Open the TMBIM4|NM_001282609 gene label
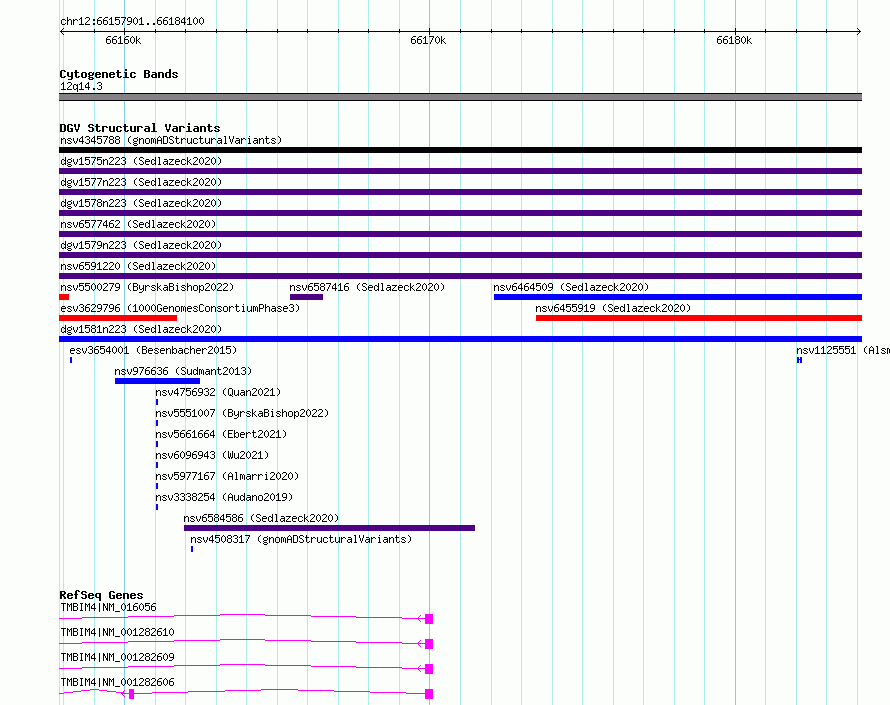Viewport: 890px width, 705px height. click(117, 657)
